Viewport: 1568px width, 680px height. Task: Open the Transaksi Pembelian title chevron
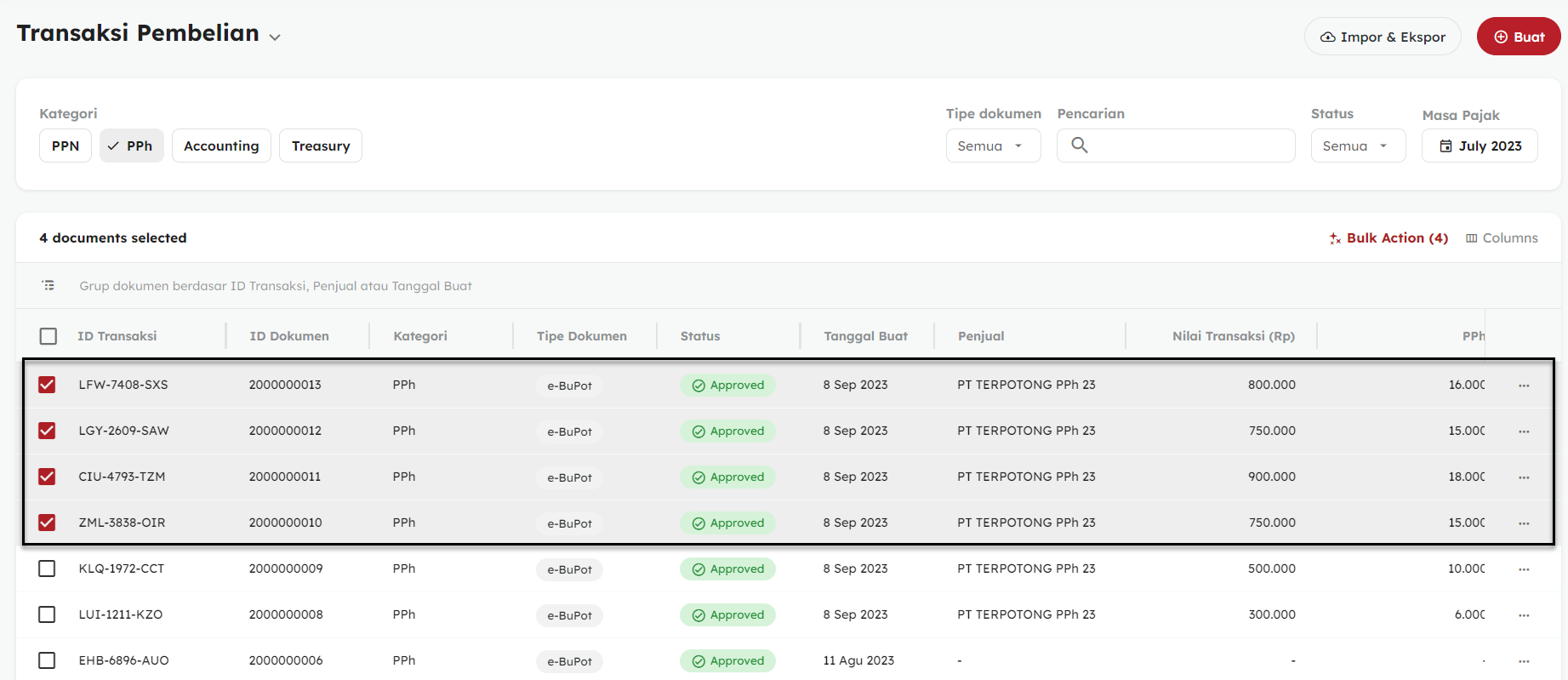[x=275, y=37]
